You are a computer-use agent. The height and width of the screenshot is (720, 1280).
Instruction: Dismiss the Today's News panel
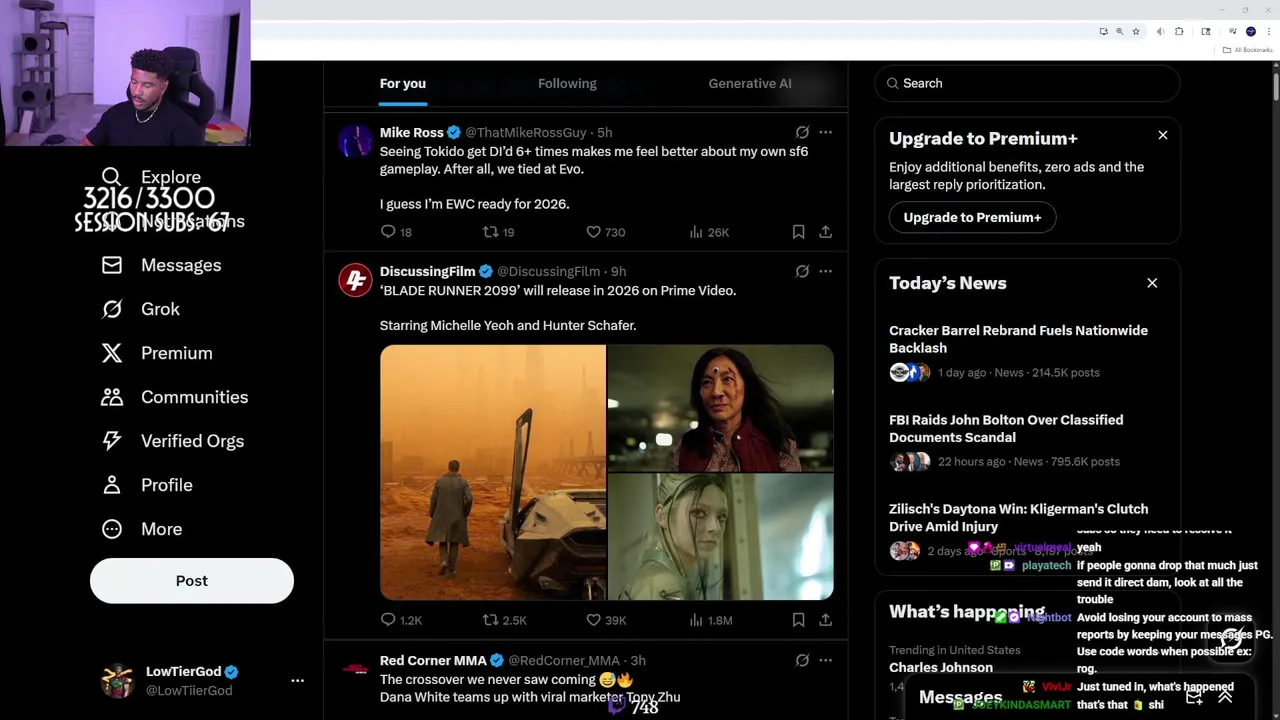click(x=1152, y=283)
